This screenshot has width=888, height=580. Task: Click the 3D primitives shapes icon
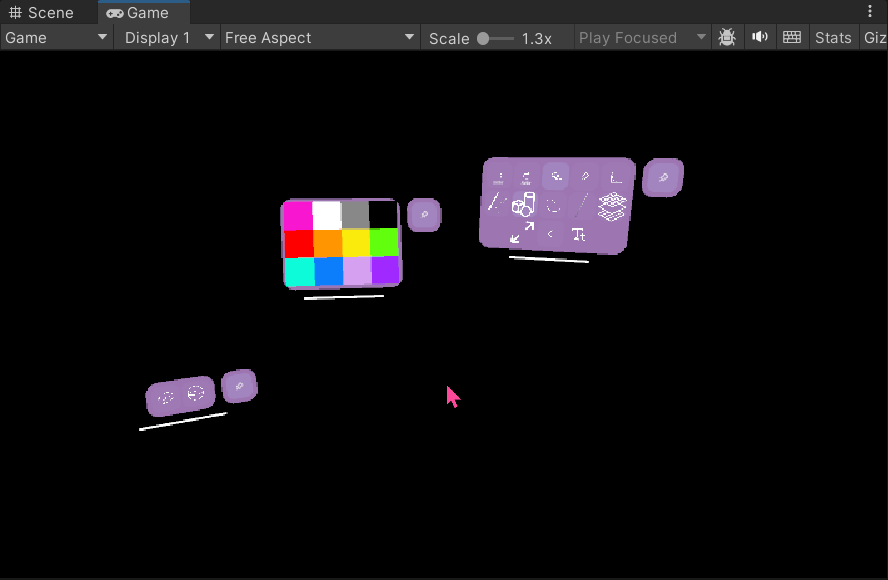pos(524,205)
